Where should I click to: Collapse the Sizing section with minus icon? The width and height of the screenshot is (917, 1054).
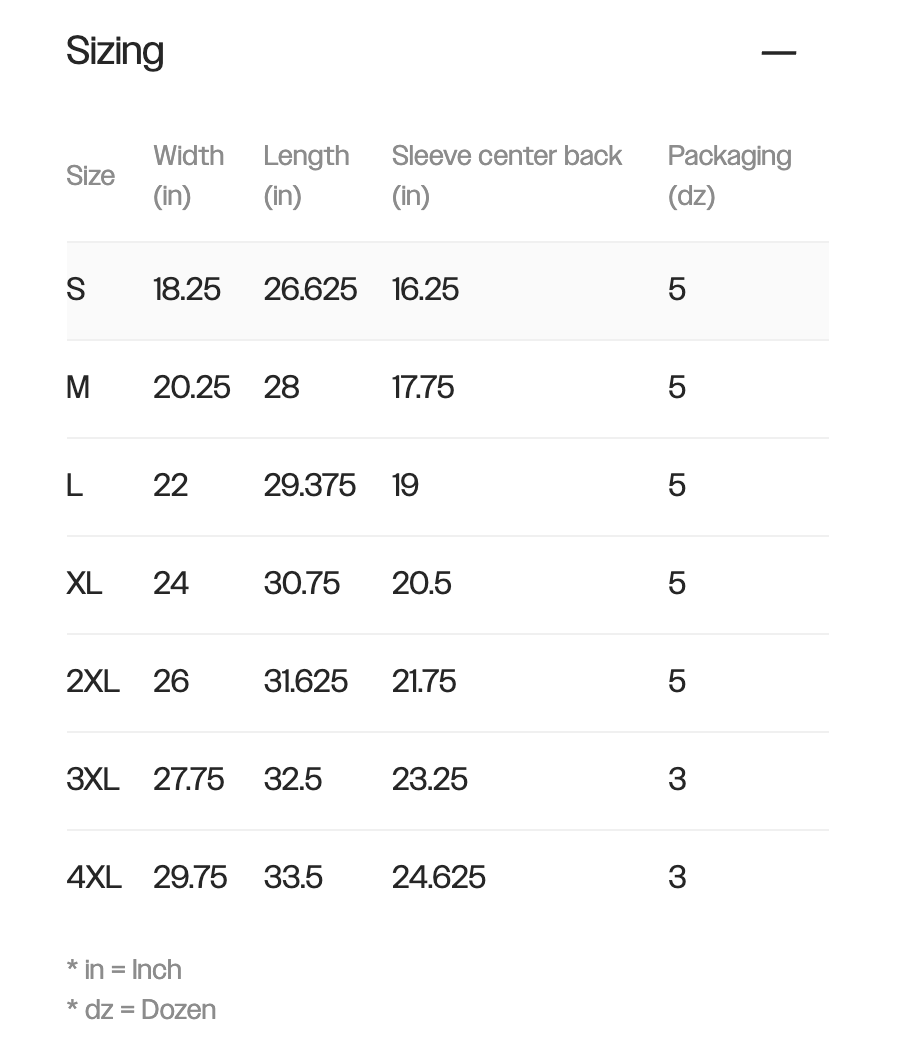[779, 52]
